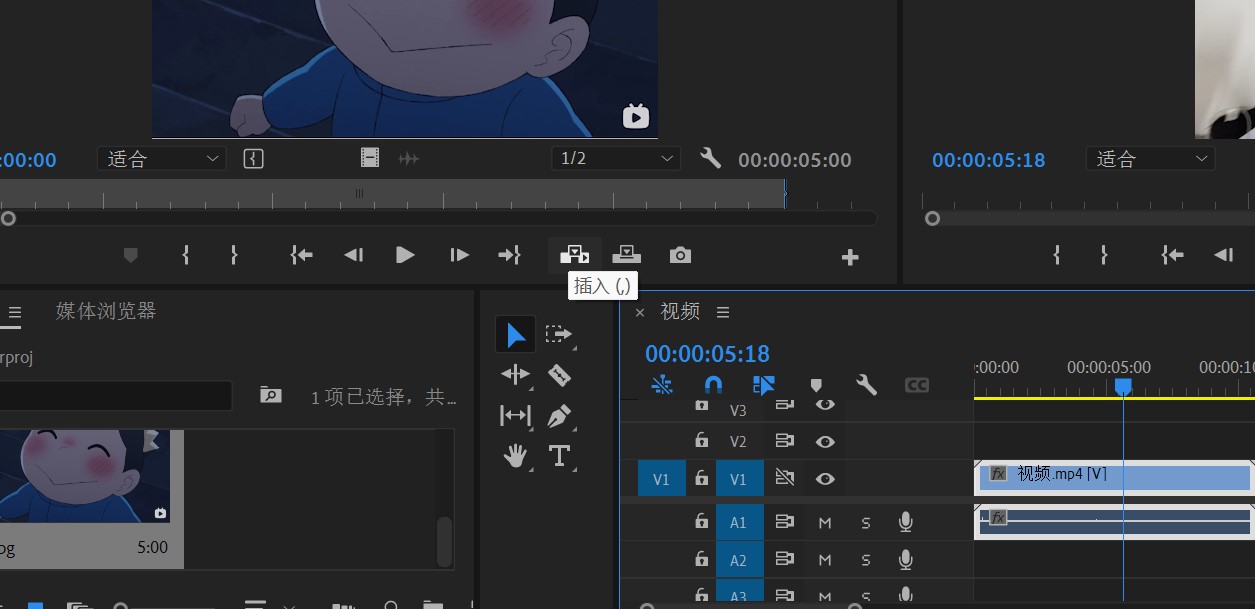Open the 1/2 playback resolution dropdown
1255x609 pixels.
coord(616,158)
